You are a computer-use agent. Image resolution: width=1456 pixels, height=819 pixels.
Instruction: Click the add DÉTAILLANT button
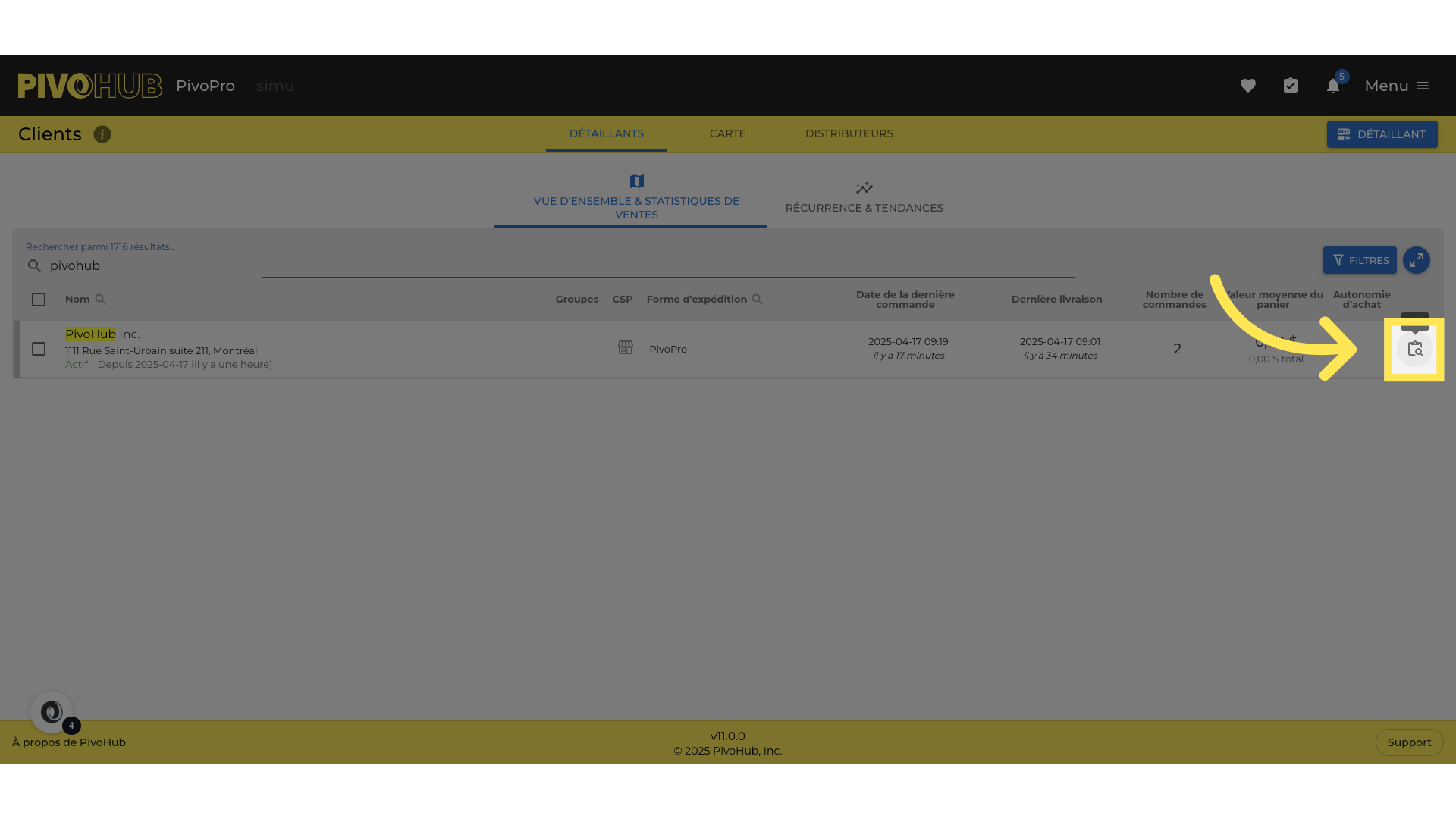(x=1381, y=134)
